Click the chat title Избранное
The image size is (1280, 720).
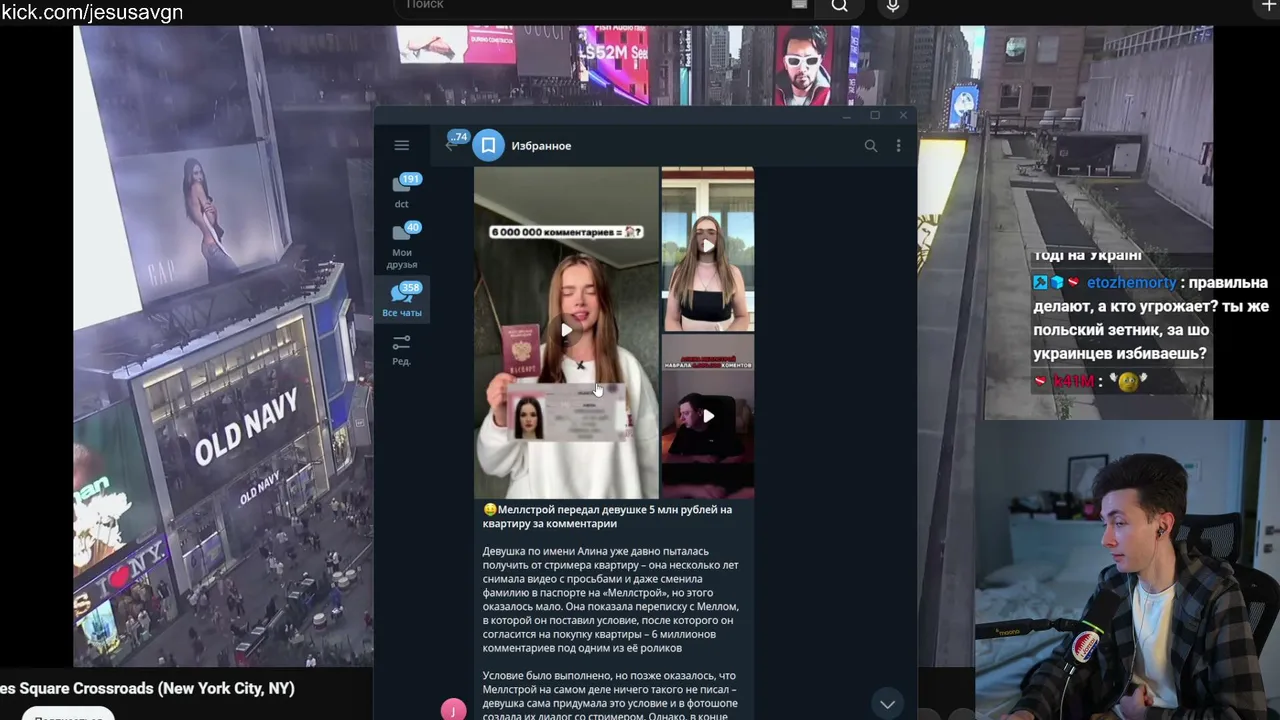point(541,146)
